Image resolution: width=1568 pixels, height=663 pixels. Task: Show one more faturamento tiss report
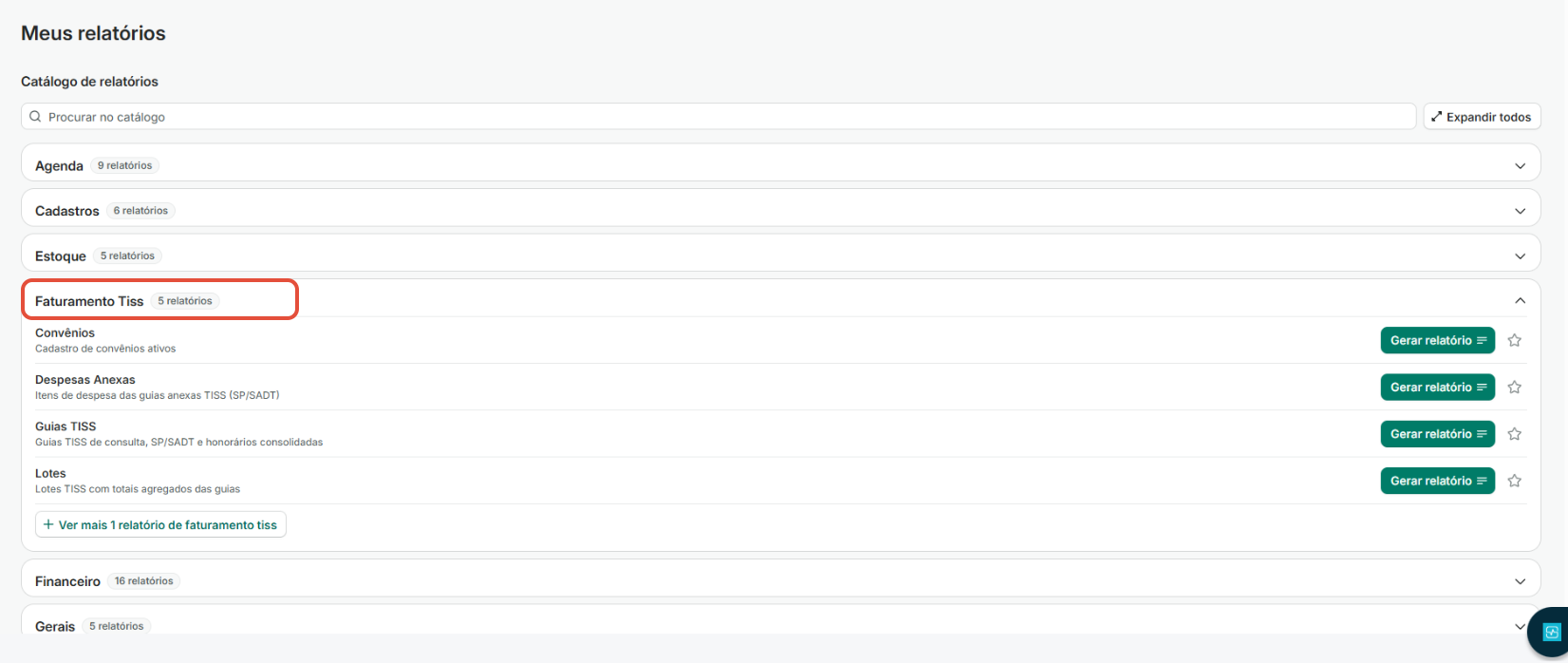coord(160,524)
